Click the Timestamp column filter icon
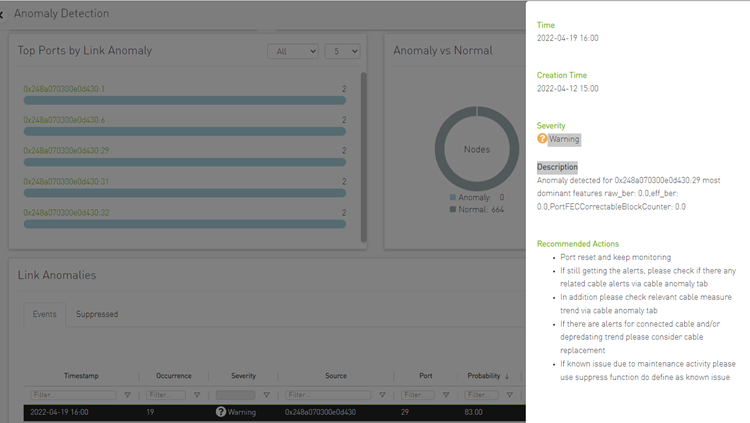 [127, 395]
